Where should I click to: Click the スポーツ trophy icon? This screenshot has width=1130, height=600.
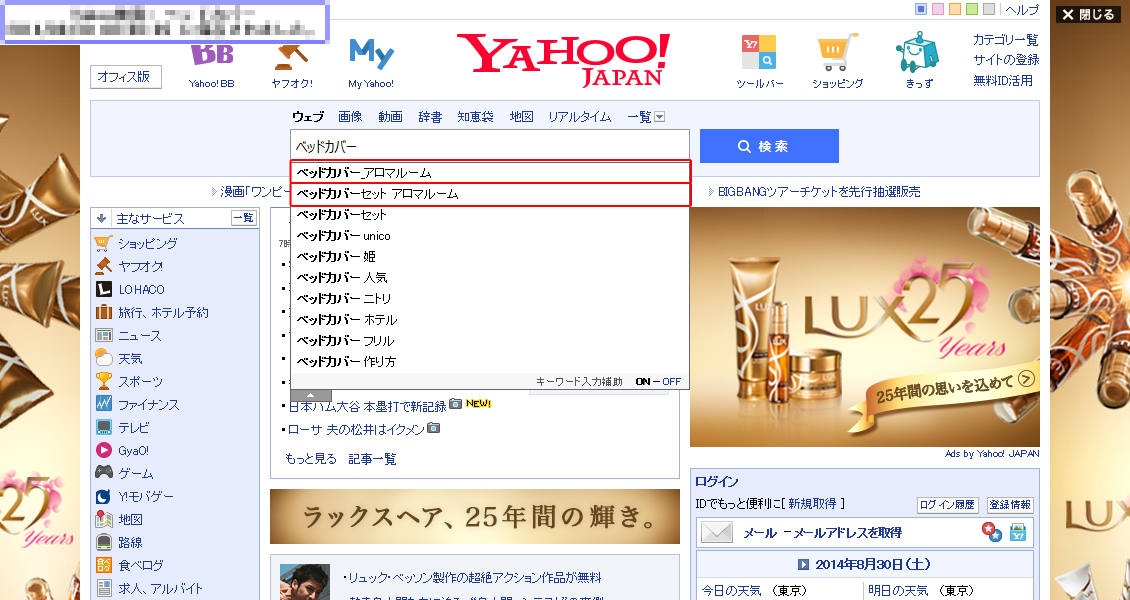pos(104,381)
